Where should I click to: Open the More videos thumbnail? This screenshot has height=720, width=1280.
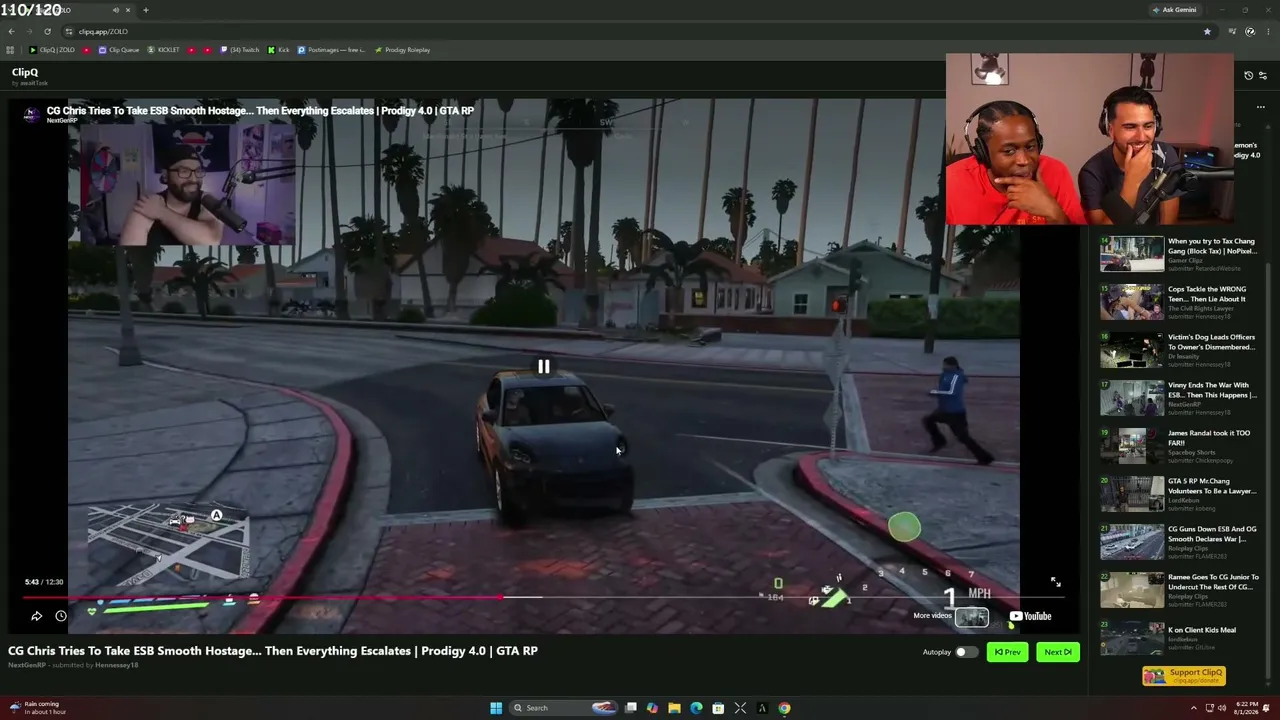[971, 617]
